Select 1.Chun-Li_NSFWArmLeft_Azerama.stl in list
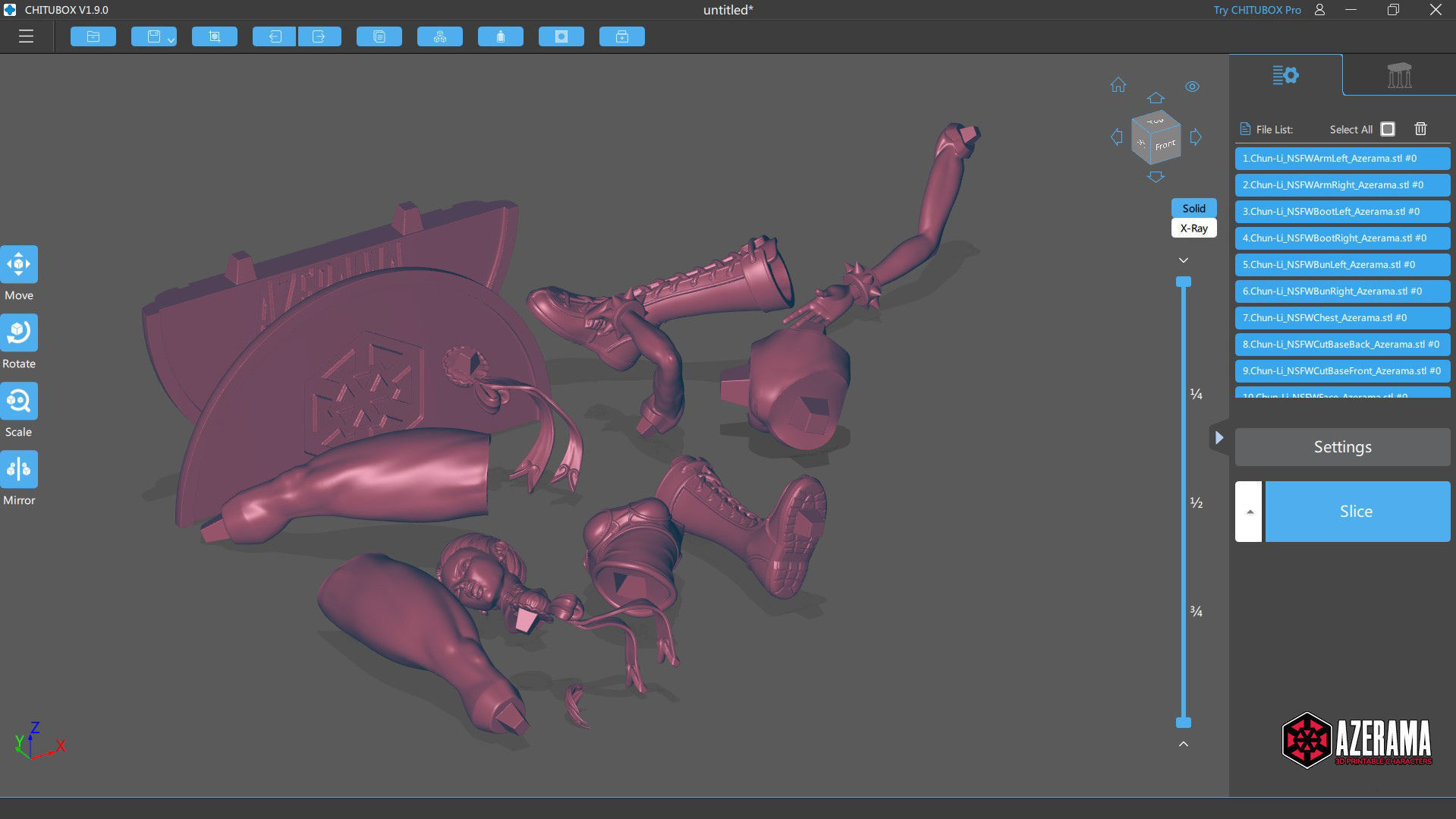 (1342, 159)
